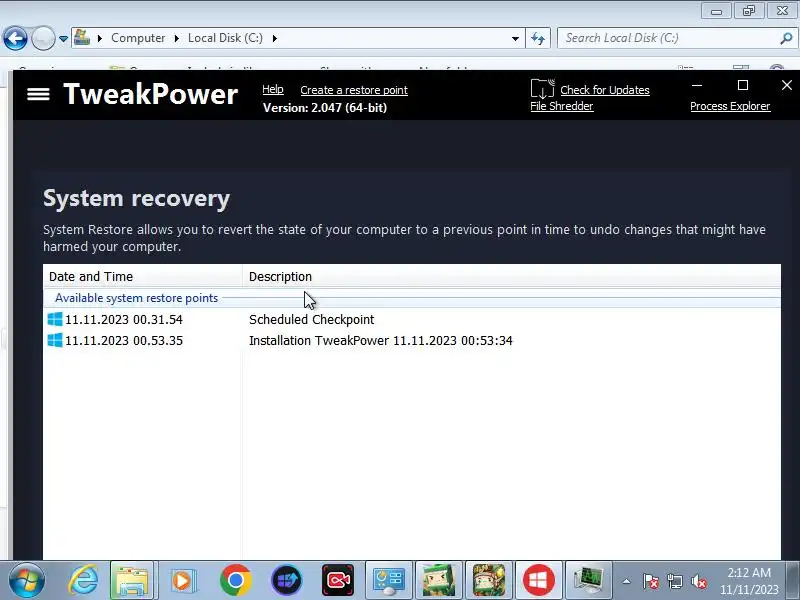The width and height of the screenshot is (800, 600).
Task: Maximize the TweakPower window
Action: point(743,85)
